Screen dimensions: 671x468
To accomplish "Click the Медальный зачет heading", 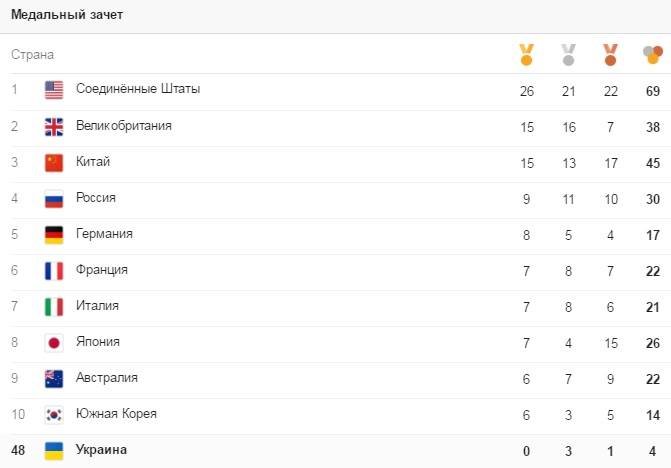I will tap(67, 16).
